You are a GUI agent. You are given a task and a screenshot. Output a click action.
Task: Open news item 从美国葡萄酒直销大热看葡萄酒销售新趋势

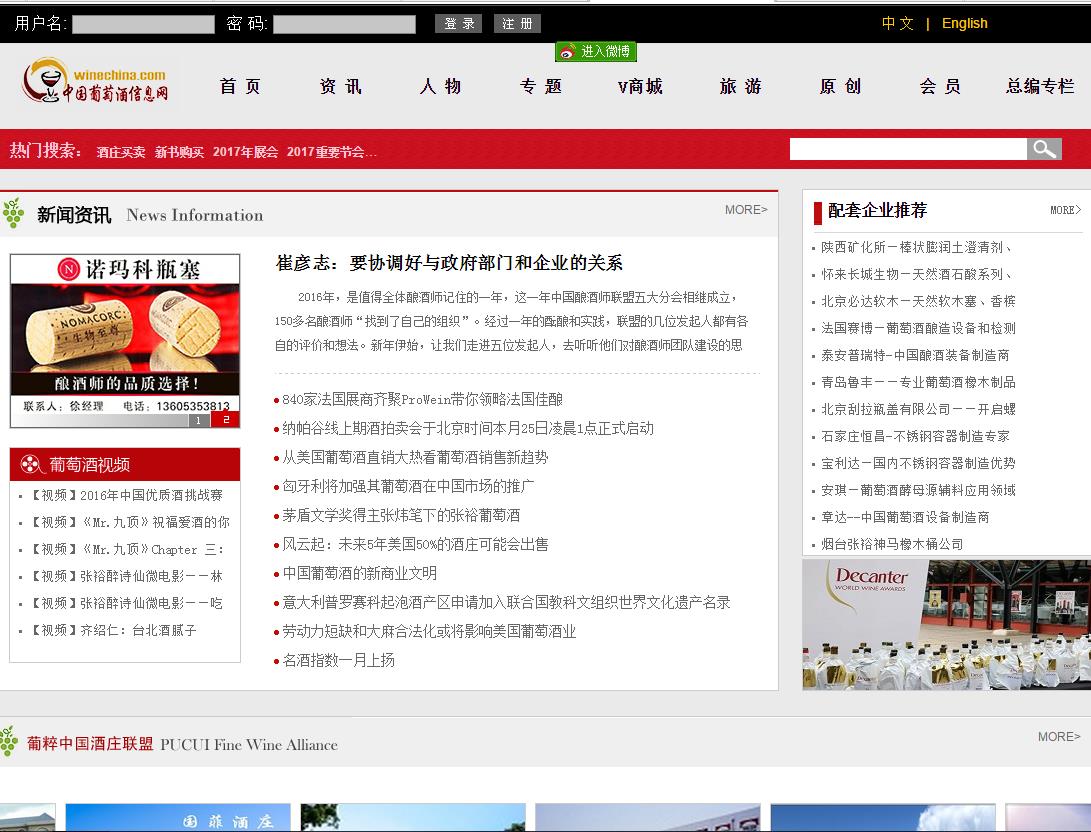click(x=415, y=457)
